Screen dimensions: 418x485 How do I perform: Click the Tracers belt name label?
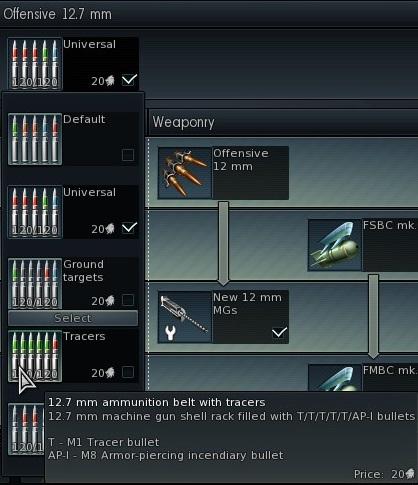(84, 336)
